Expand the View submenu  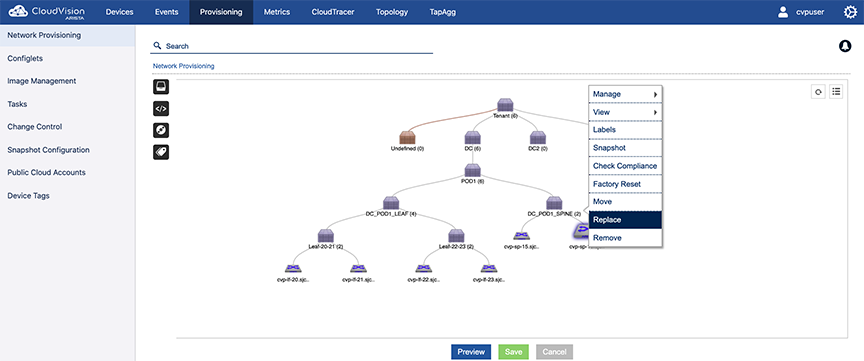(x=625, y=112)
